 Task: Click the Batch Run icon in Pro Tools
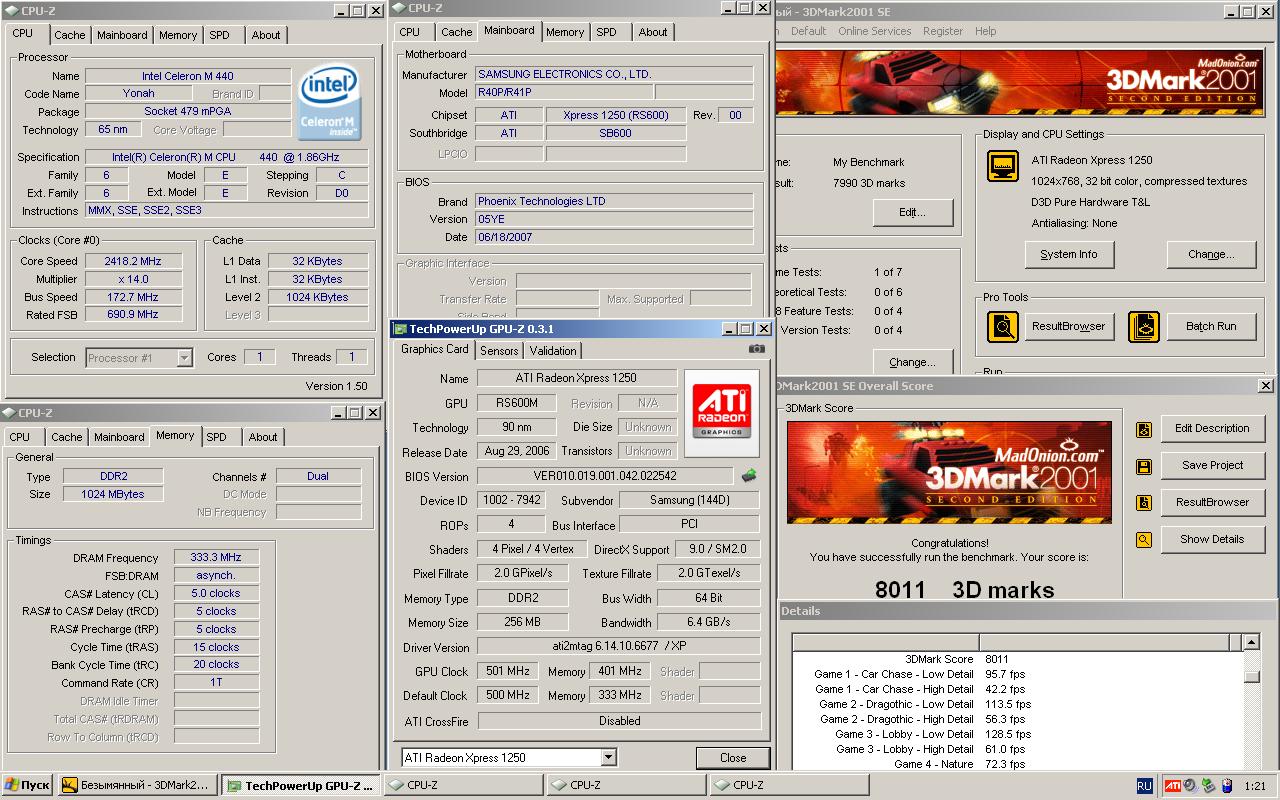click(1144, 326)
